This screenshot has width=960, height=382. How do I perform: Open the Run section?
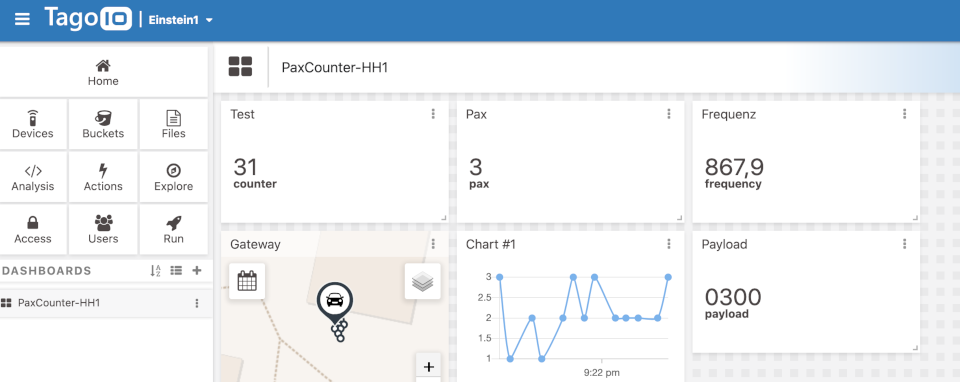point(174,230)
